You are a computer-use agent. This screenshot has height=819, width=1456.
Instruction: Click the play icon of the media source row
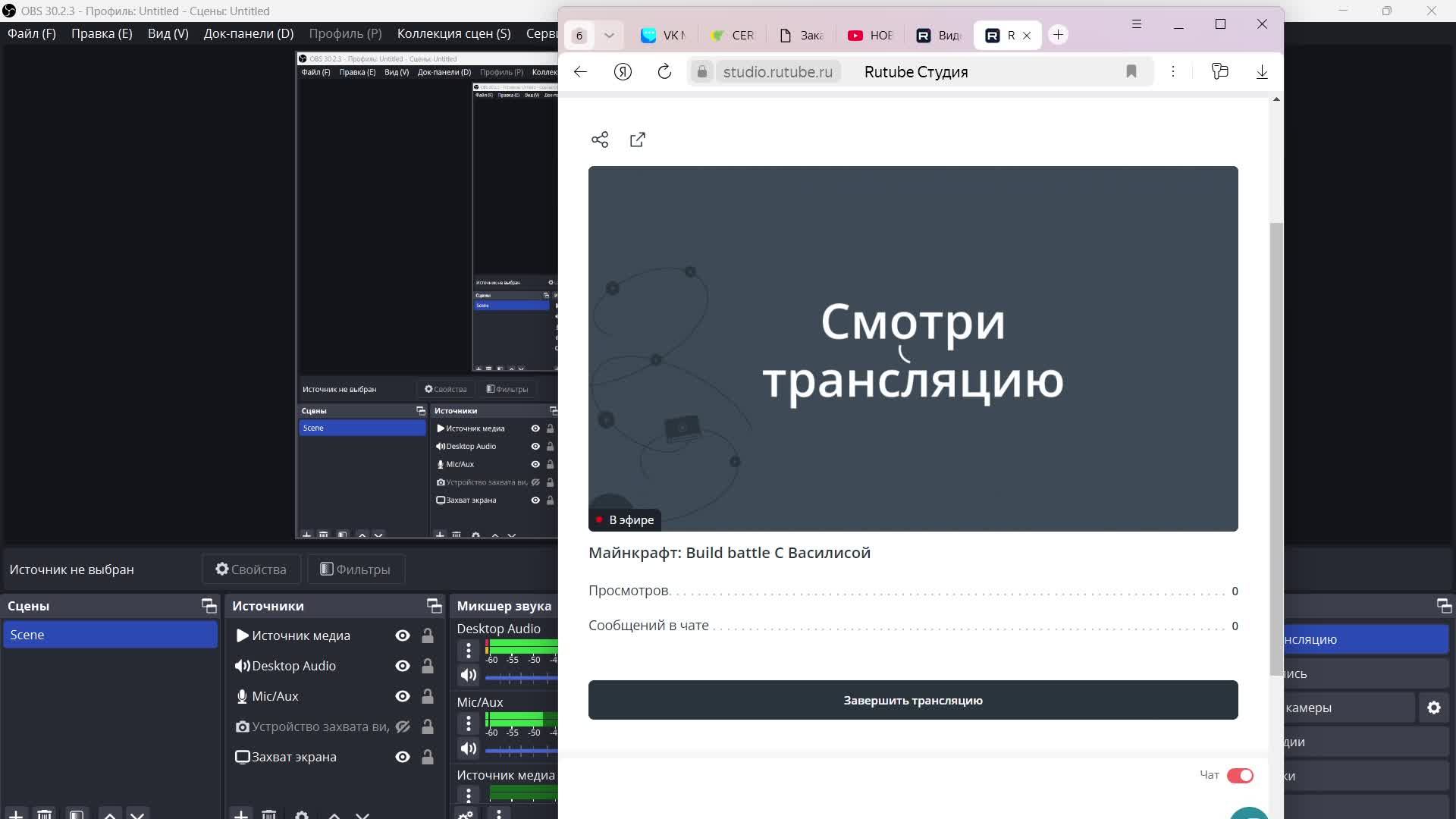pyautogui.click(x=242, y=635)
